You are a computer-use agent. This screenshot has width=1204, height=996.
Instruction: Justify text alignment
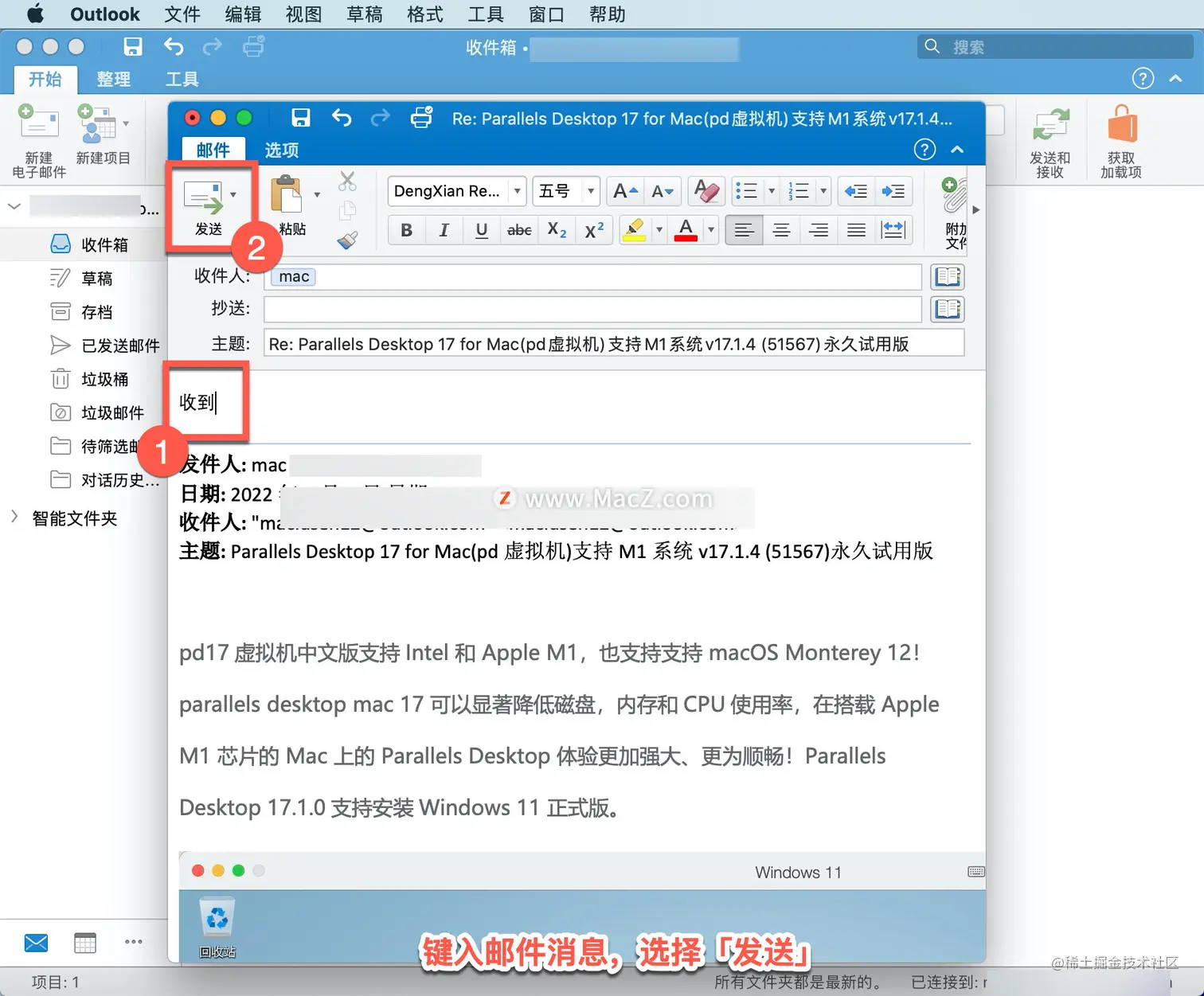point(856,230)
